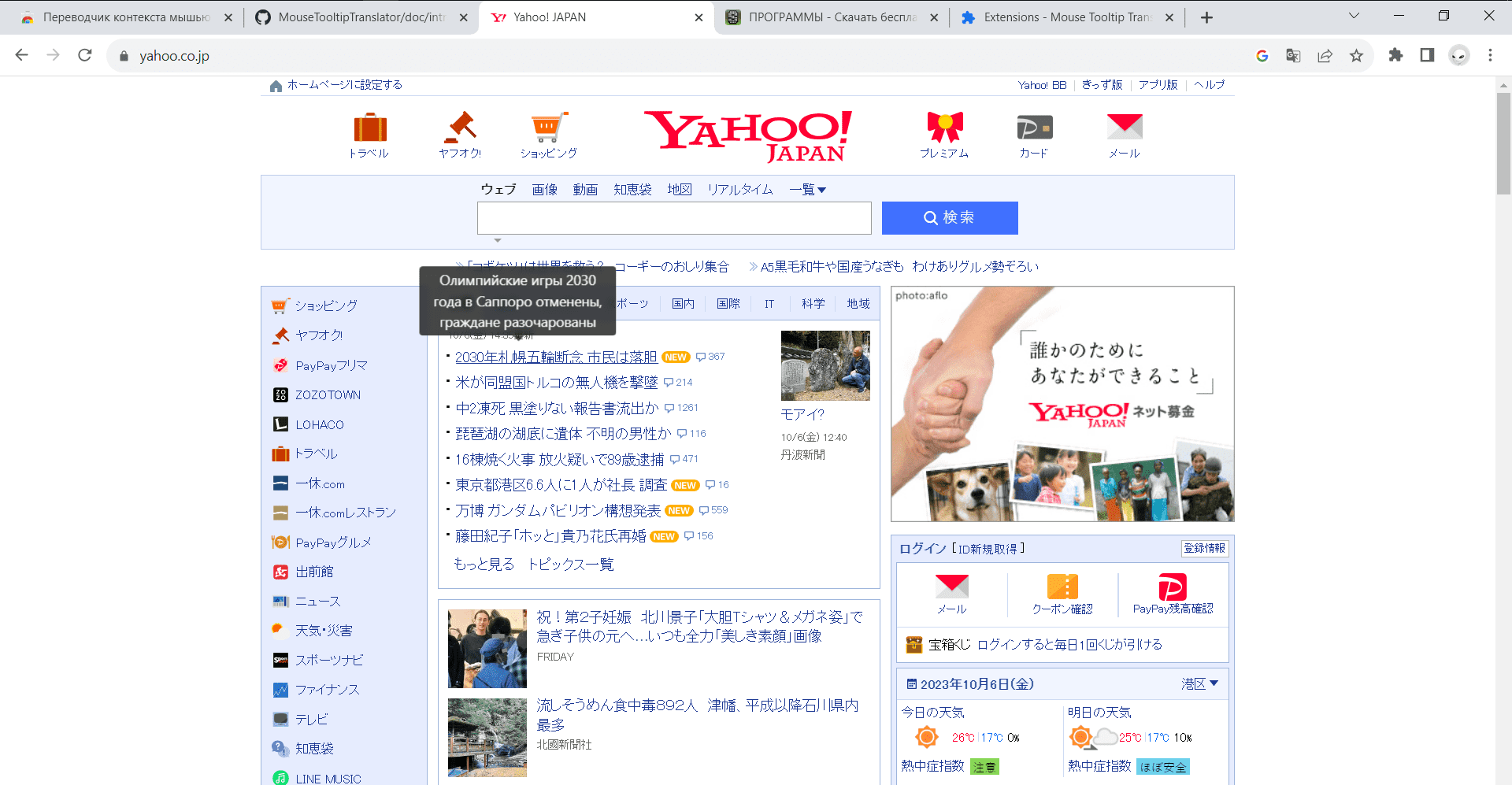Image resolution: width=1512 pixels, height=785 pixels.
Task: Click the LOHACO sidebar icon
Action: pyautogui.click(x=280, y=424)
